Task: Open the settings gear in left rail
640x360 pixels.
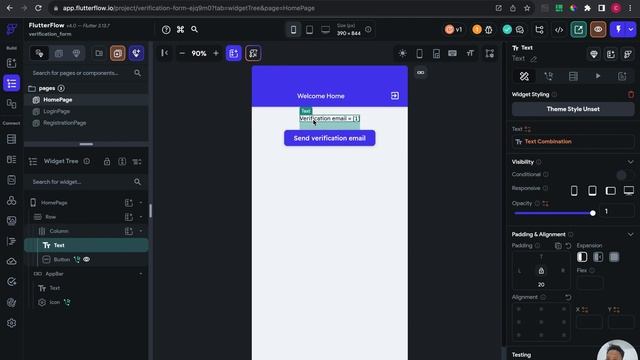Action: coord(11,323)
